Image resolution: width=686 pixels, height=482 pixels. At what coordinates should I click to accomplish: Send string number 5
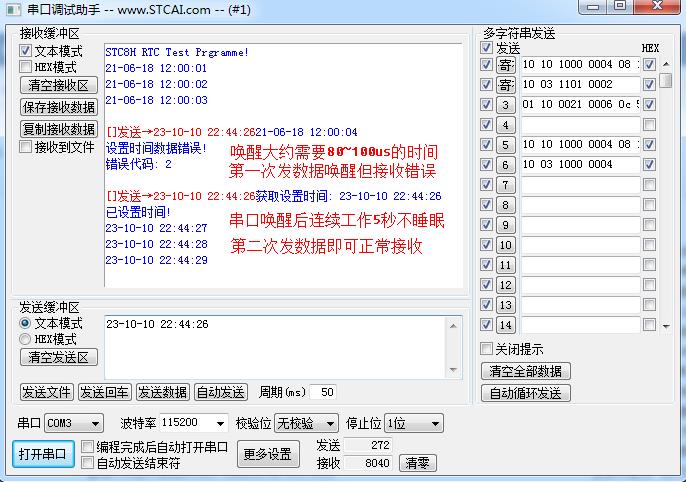click(x=505, y=145)
